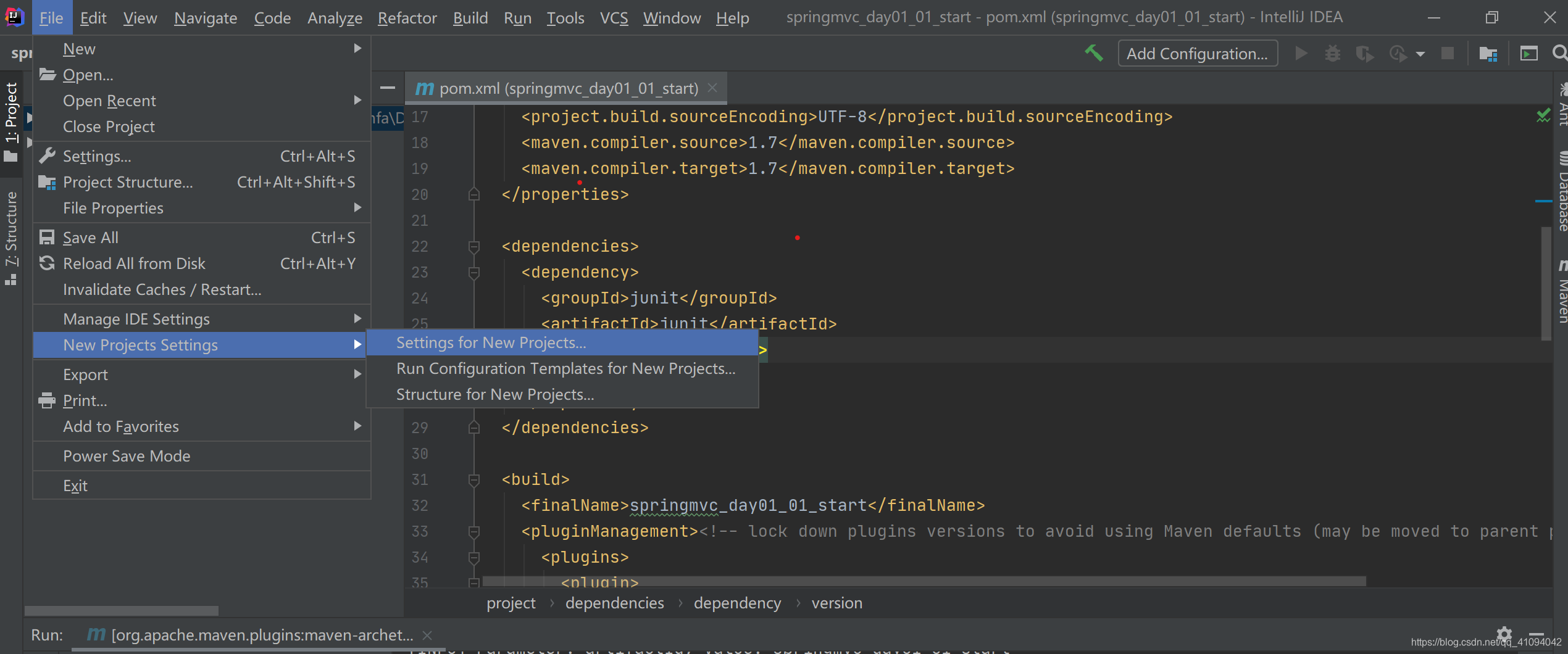Screen dimensions: 1568x654
Task: Select Run Configuration Templates for New Projects
Action: 562,368
